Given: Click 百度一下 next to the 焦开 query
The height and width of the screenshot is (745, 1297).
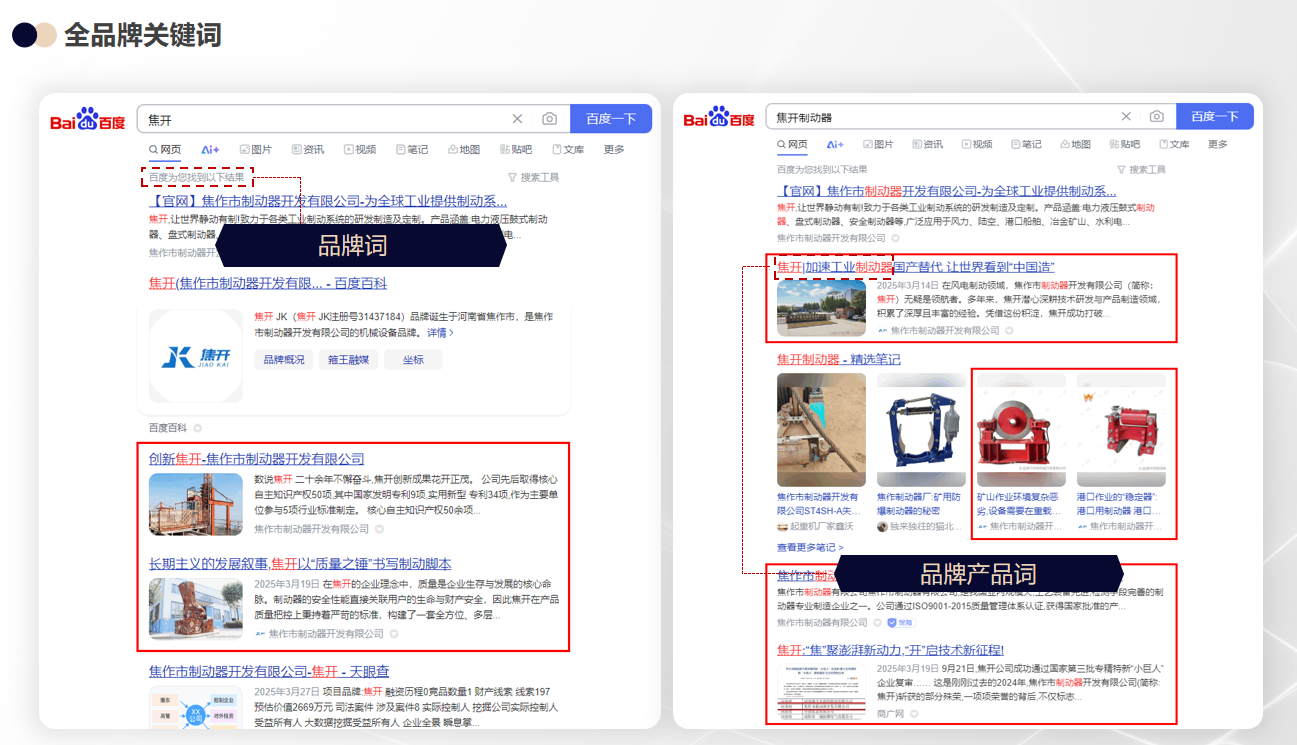Looking at the screenshot, I should point(611,119).
